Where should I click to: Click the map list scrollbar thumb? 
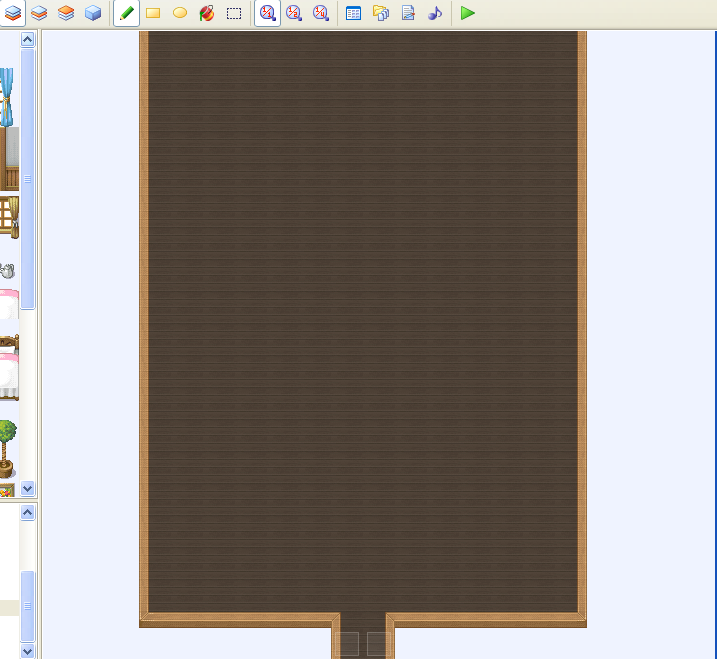(x=27, y=606)
